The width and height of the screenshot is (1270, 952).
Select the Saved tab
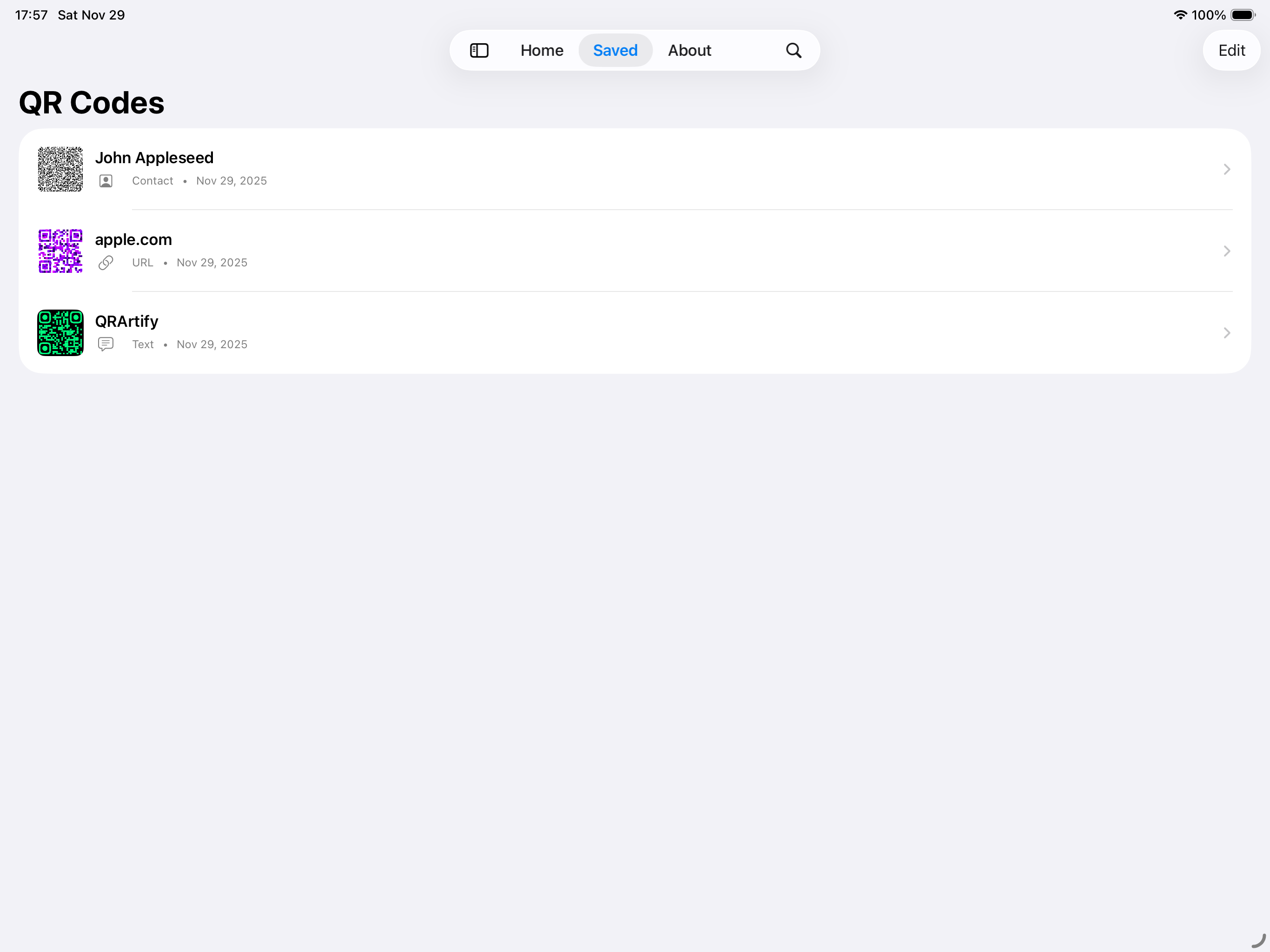coord(615,51)
